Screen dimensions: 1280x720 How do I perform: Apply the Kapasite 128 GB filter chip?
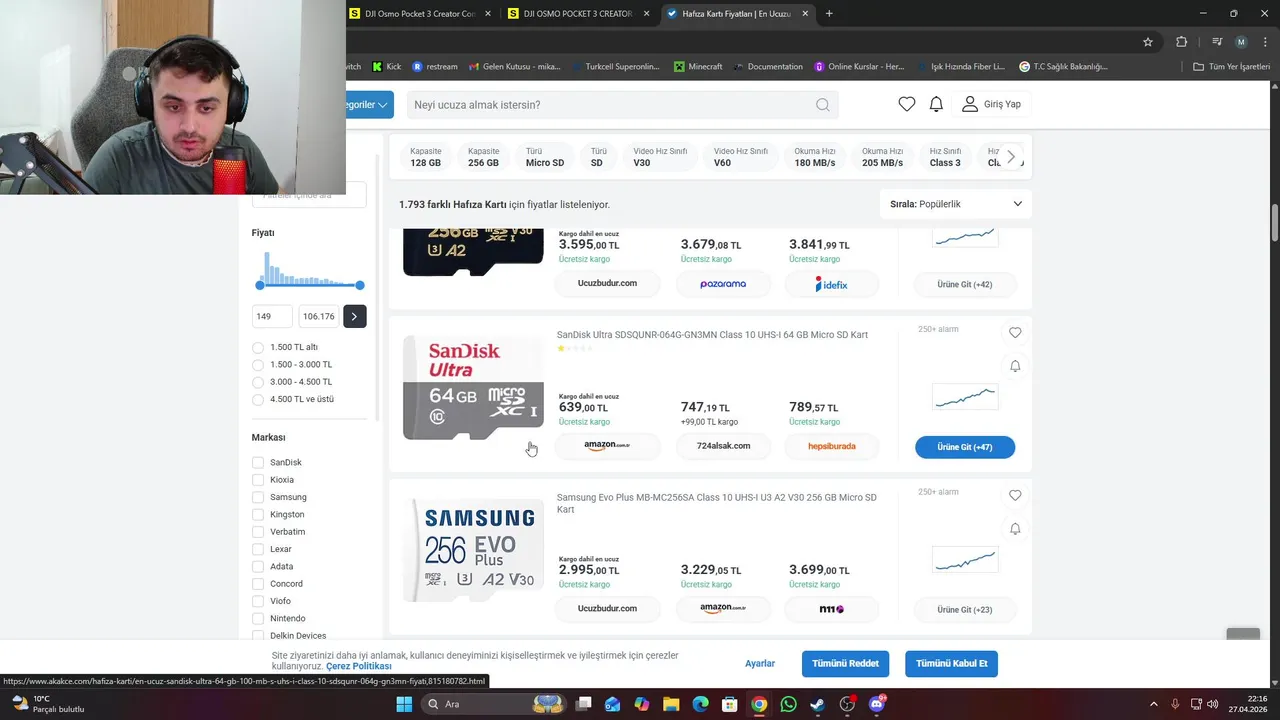click(x=426, y=157)
